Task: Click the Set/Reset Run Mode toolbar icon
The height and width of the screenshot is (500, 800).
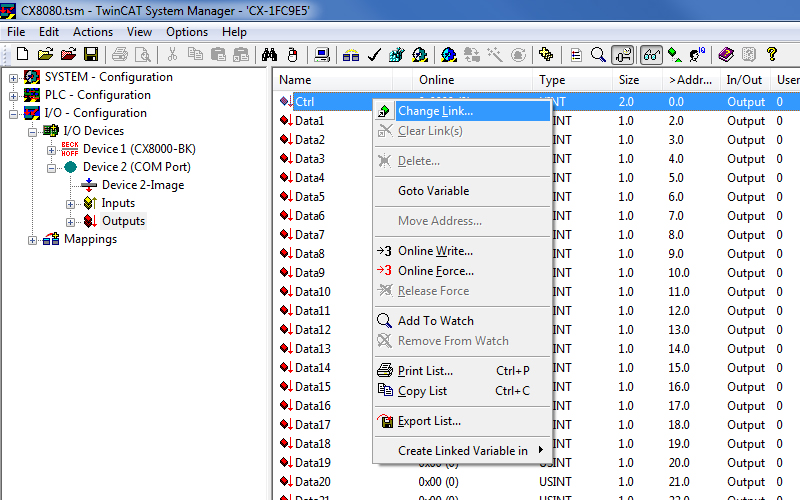Action: [x=419, y=54]
